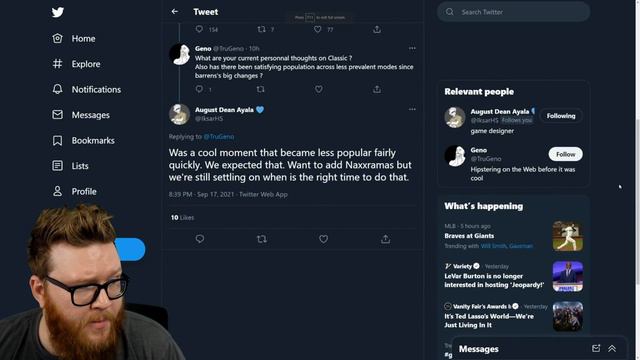The height and width of the screenshot is (360, 640).
Task: Follow Geno in Relevant people
Action: coord(565,154)
